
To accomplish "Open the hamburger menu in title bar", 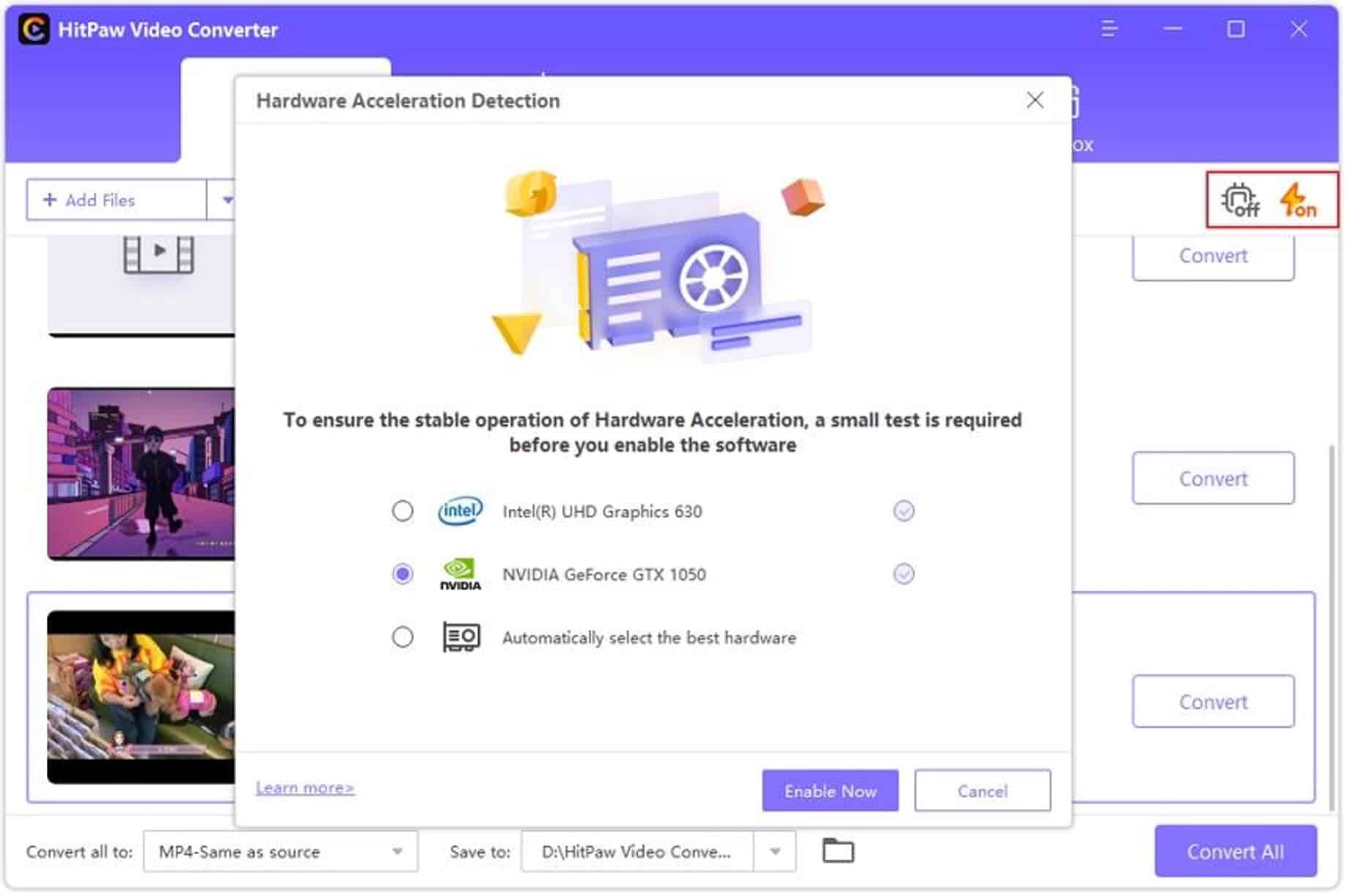I will pyautogui.click(x=1110, y=29).
